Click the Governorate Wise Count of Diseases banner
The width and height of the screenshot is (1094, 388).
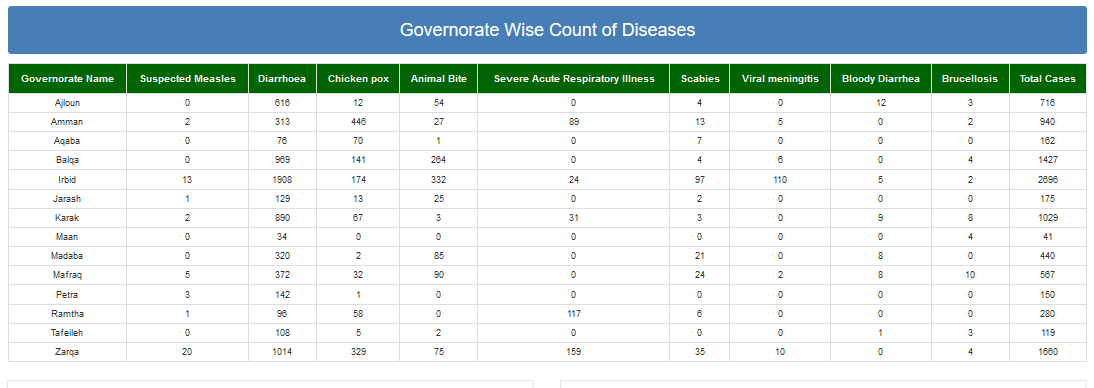pos(547,30)
